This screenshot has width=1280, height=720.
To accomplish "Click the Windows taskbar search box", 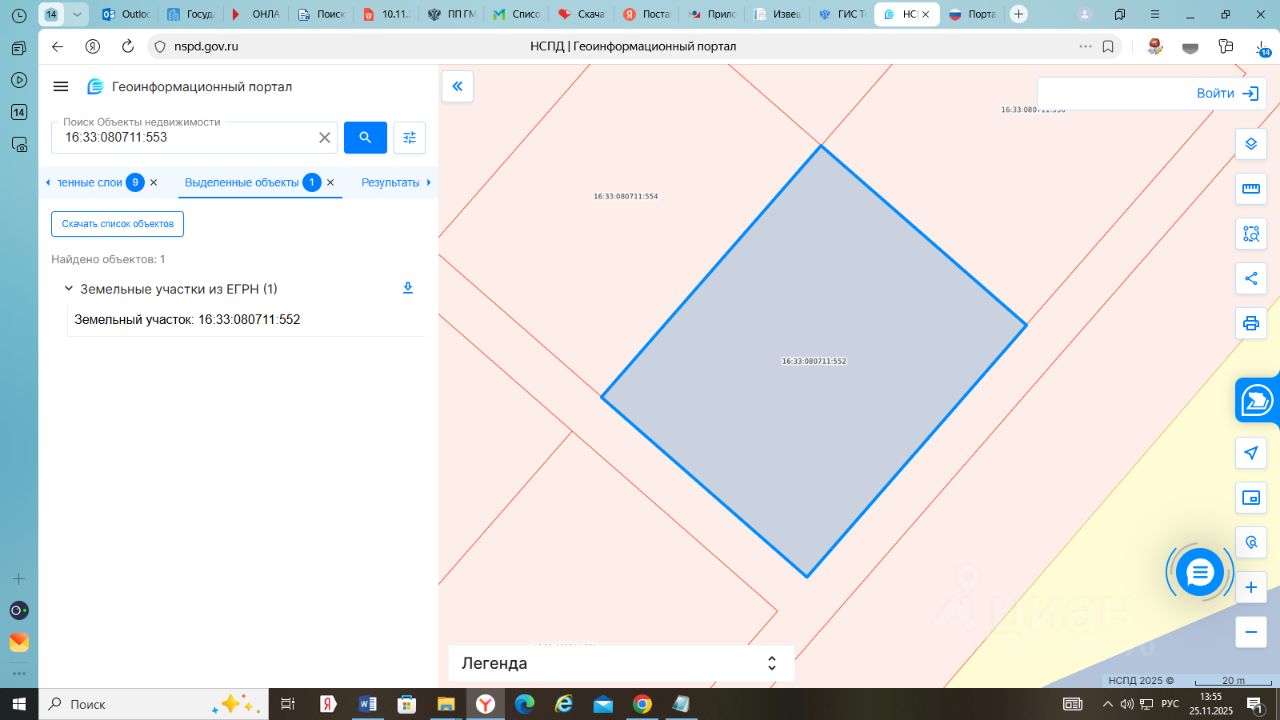I will tap(153, 704).
